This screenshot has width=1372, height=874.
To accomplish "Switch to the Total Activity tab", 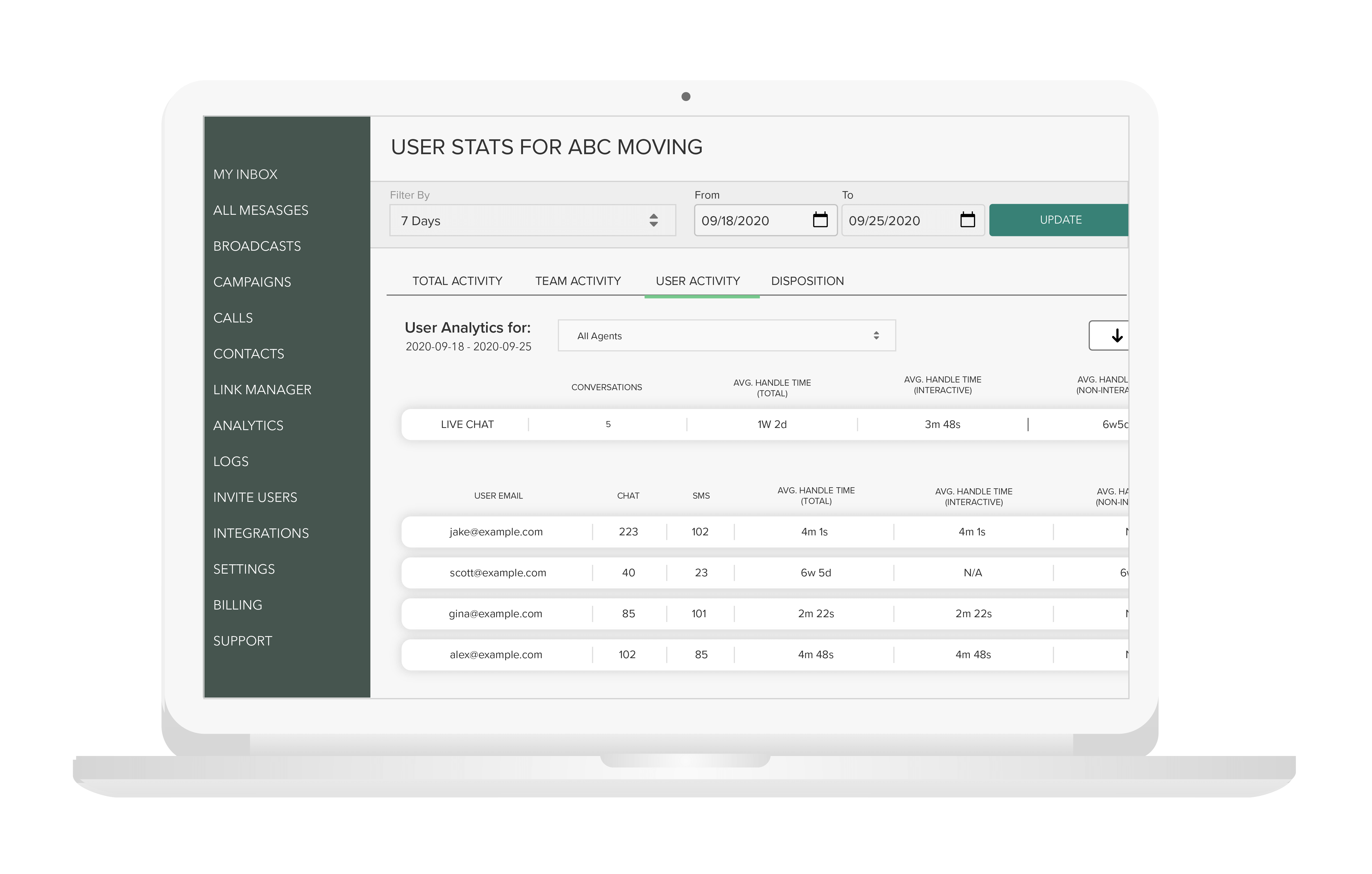I will click(457, 281).
